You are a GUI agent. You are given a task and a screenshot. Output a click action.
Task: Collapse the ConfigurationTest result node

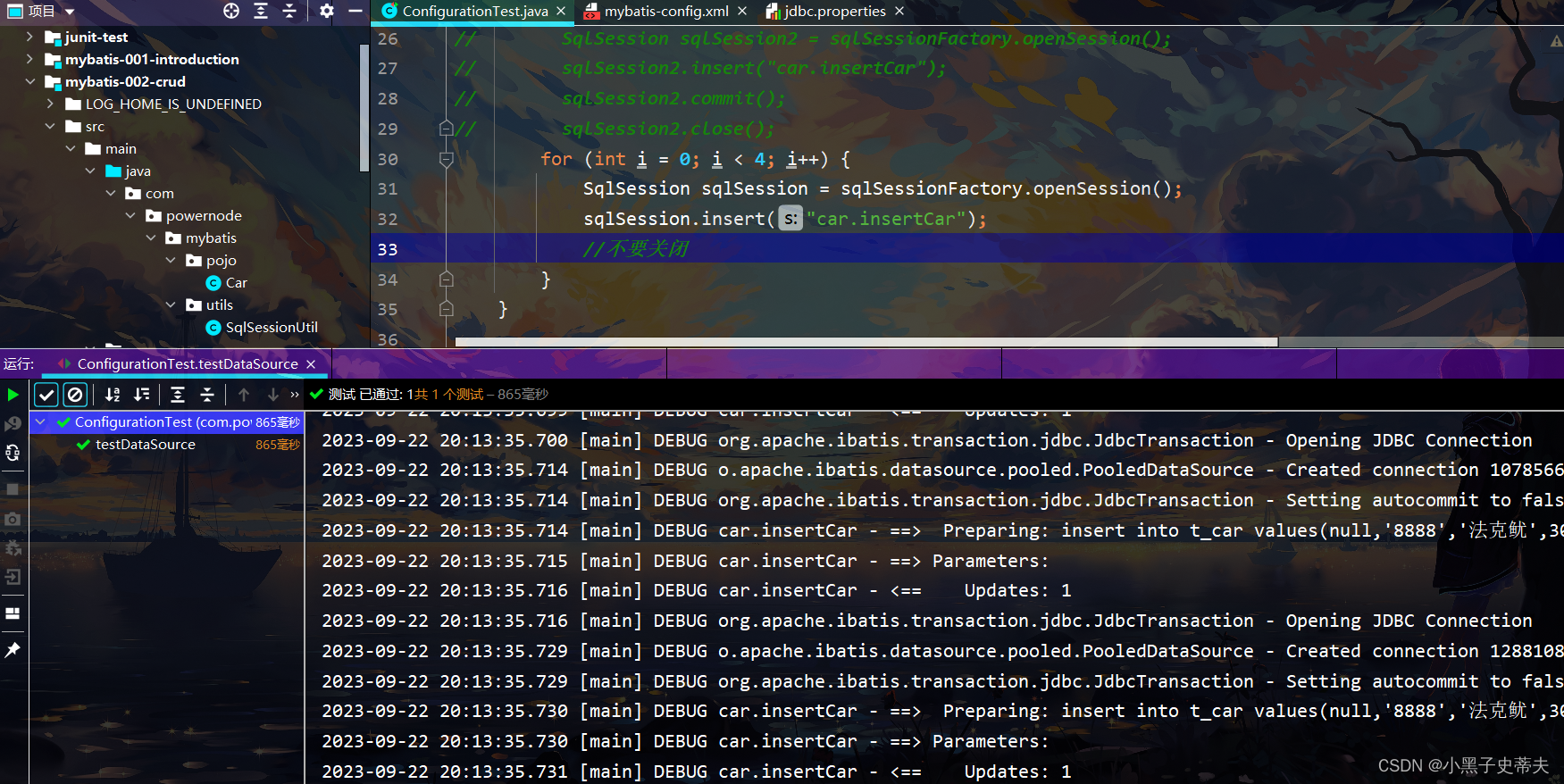(x=40, y=421)
